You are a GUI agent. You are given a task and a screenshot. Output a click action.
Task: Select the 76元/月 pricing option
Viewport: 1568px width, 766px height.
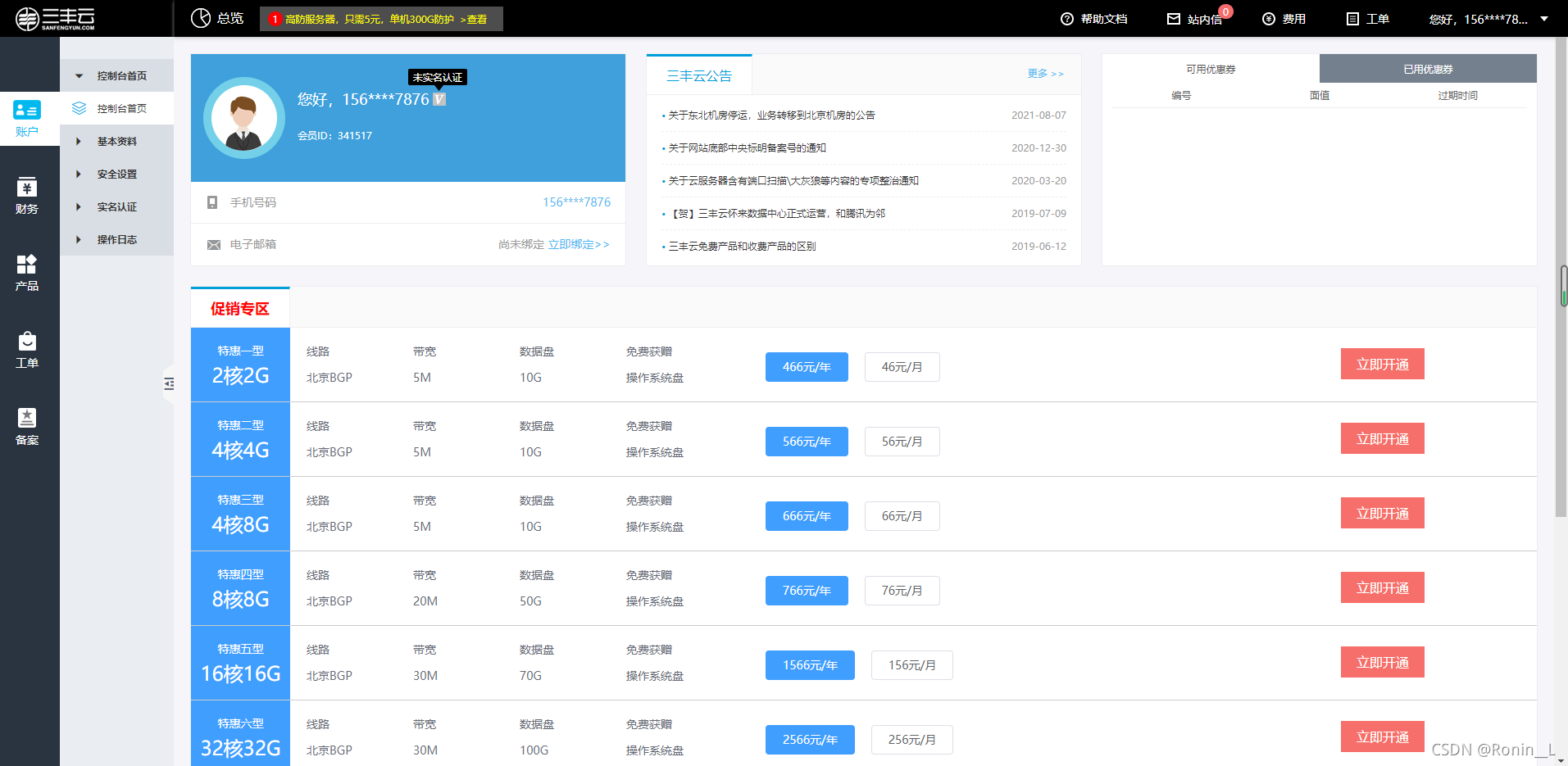(x=902, y=591)
